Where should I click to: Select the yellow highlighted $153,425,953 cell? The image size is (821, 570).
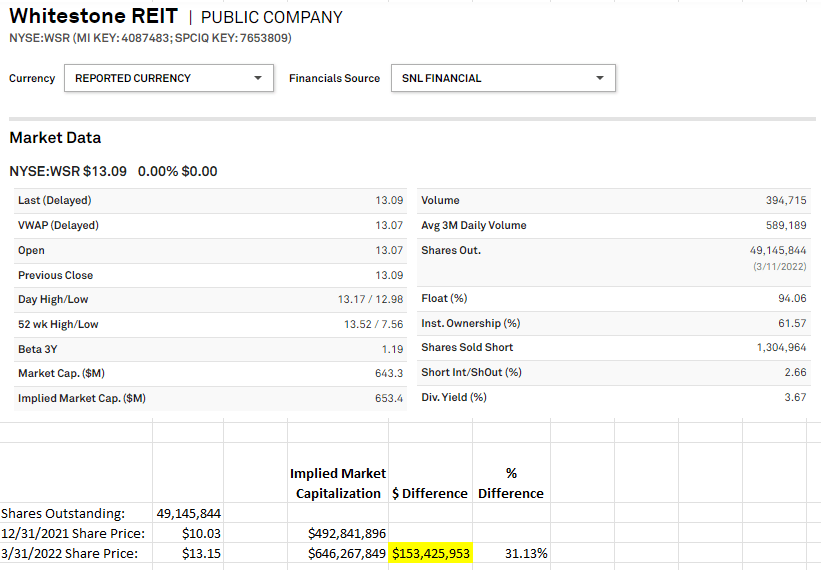[430, 553]
